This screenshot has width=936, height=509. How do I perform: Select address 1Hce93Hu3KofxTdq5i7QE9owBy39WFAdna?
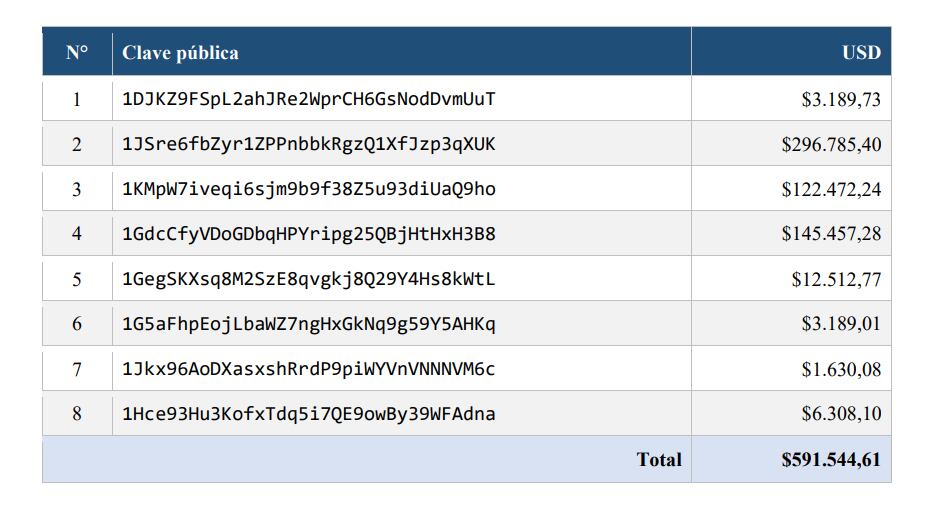(x=309, y=414)
